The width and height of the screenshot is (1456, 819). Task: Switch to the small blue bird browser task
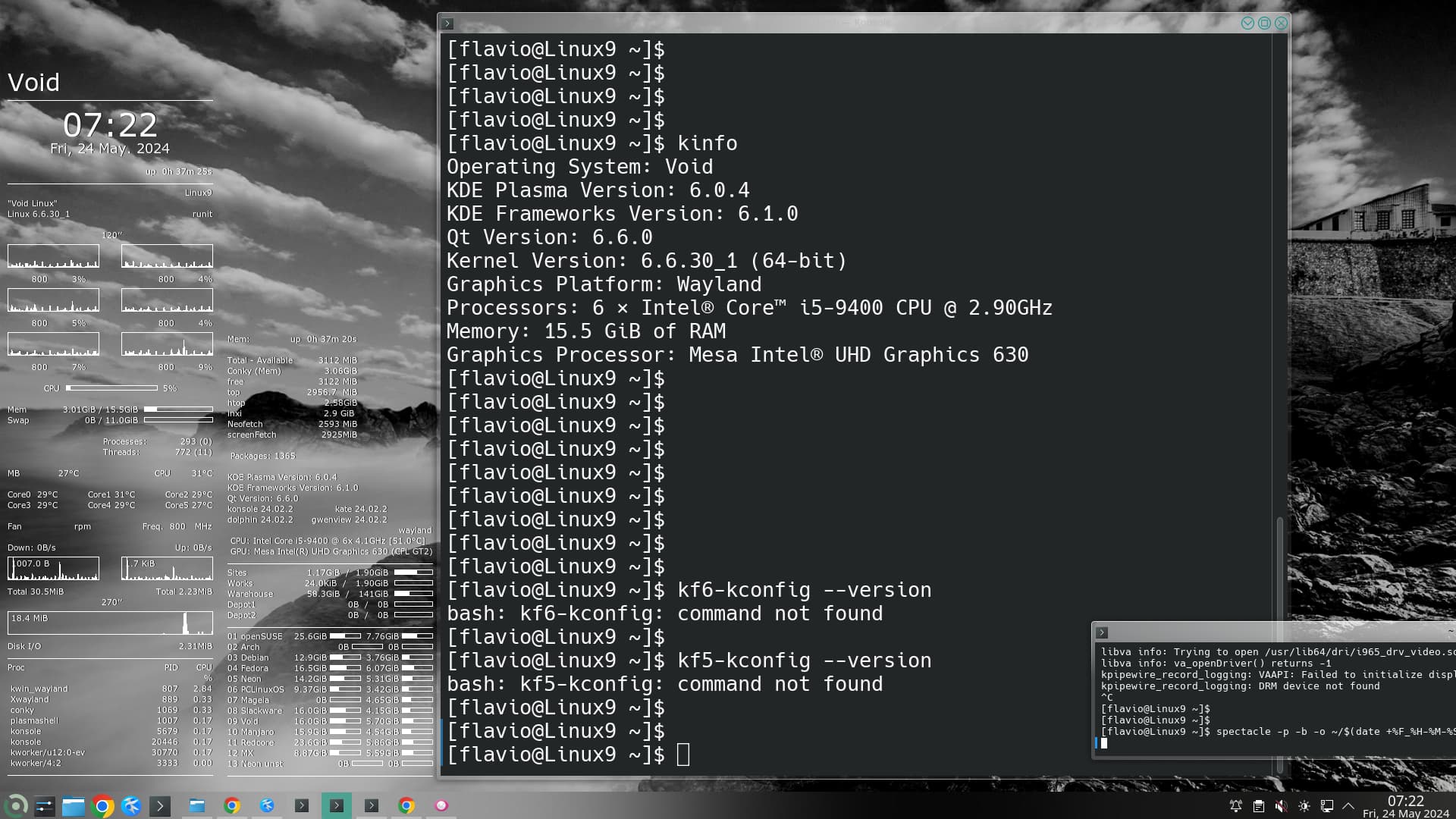tap(267, 805)
